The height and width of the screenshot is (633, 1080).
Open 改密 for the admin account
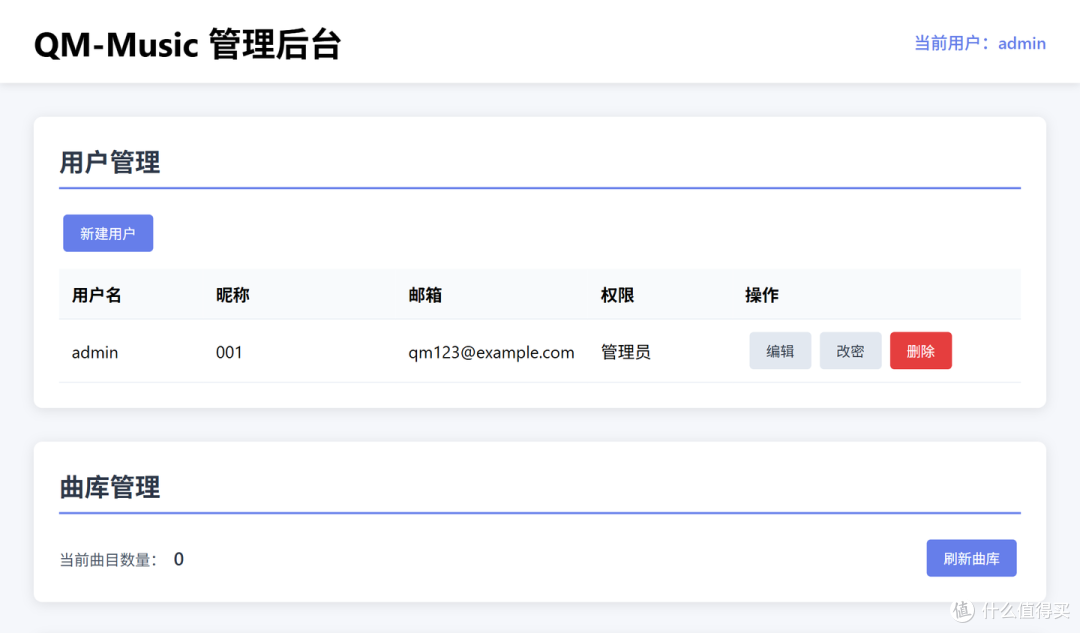pos(850,351)
